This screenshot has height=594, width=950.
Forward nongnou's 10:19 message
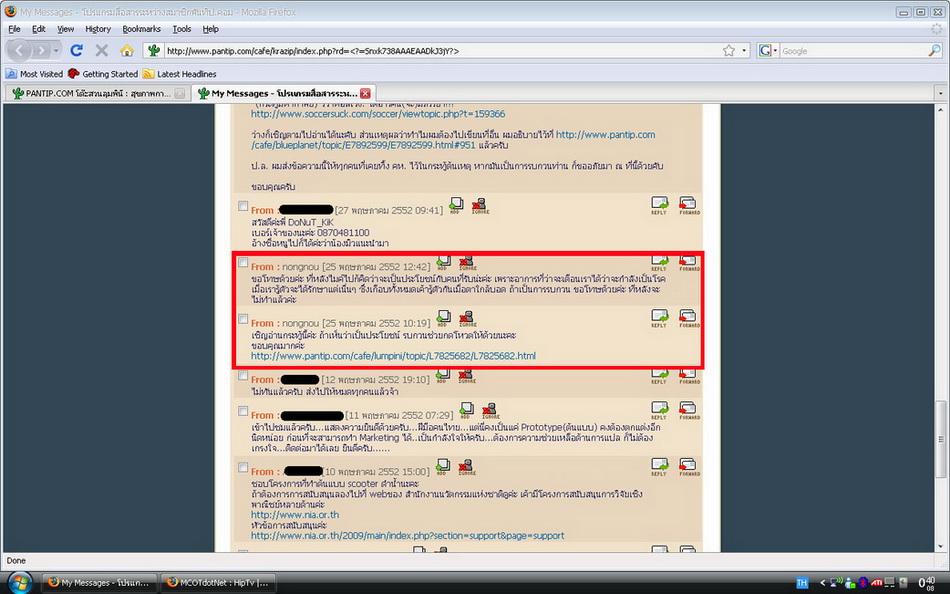coord(689,318)
